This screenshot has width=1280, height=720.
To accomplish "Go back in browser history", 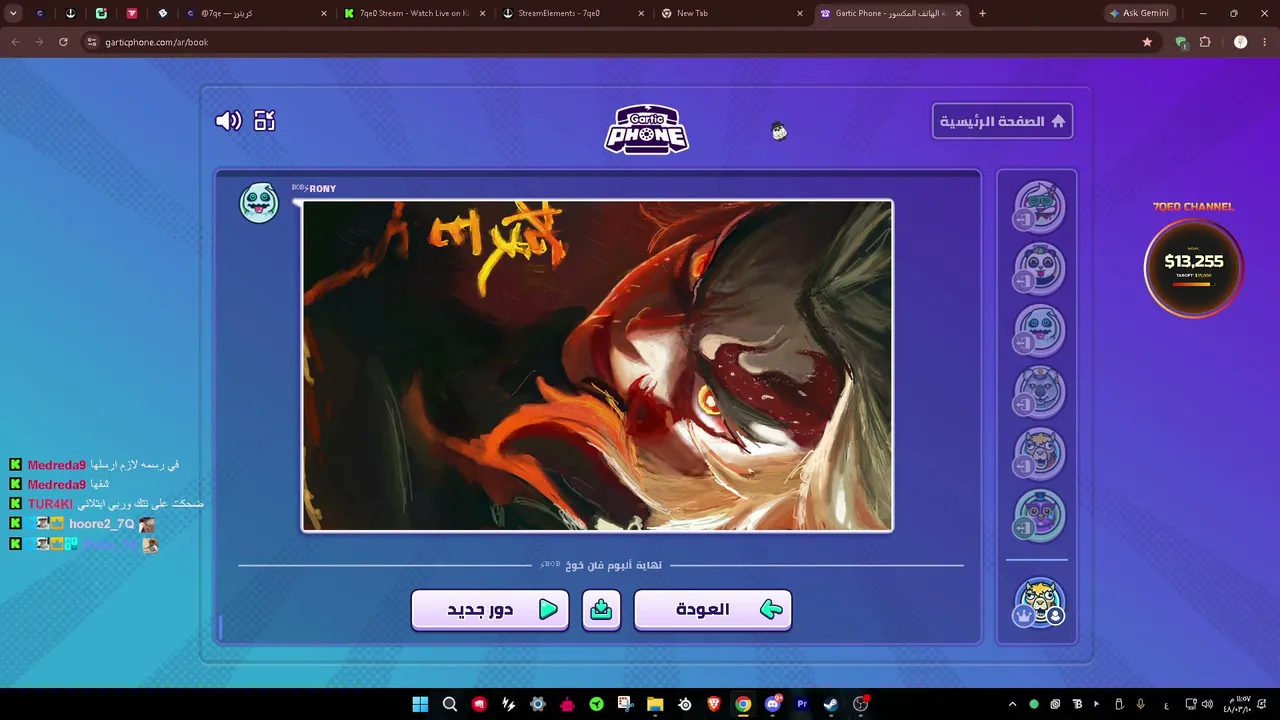I will [15, 42].
